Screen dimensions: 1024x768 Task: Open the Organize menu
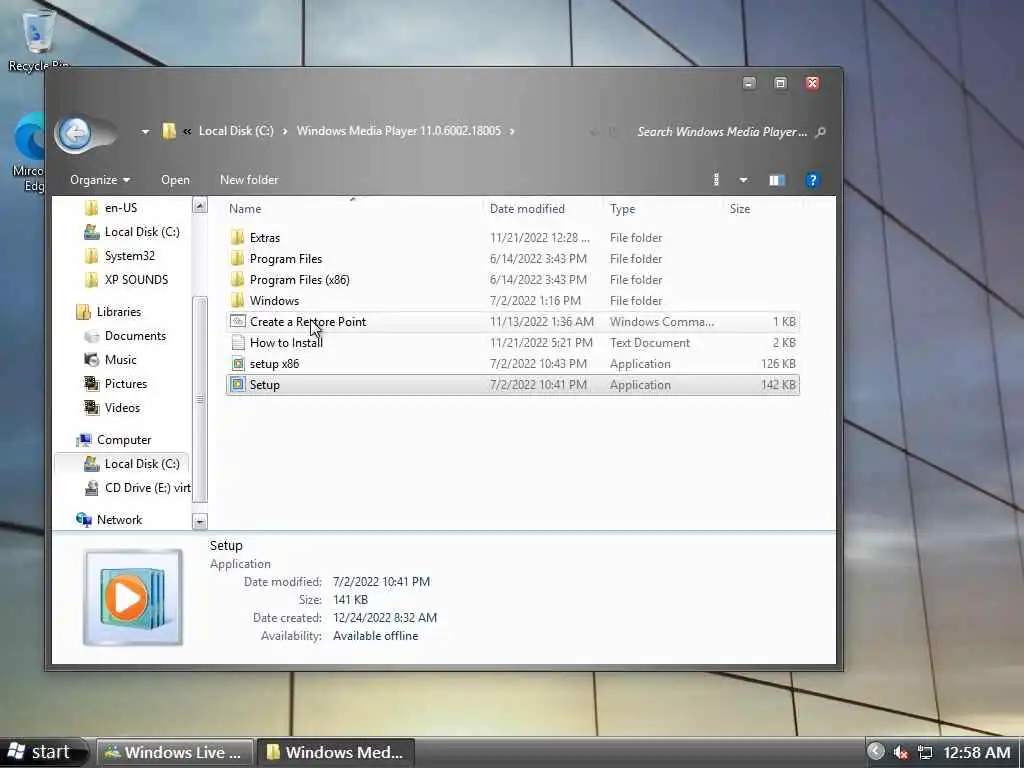click(x=99, y=180)
